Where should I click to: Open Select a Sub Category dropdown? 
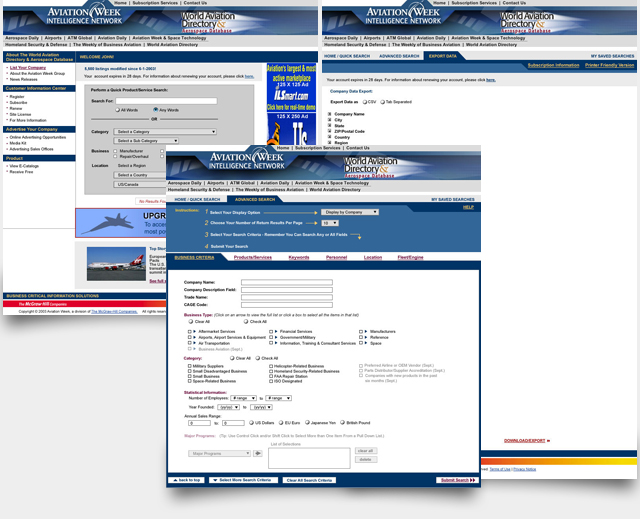(x=146, y=141)
